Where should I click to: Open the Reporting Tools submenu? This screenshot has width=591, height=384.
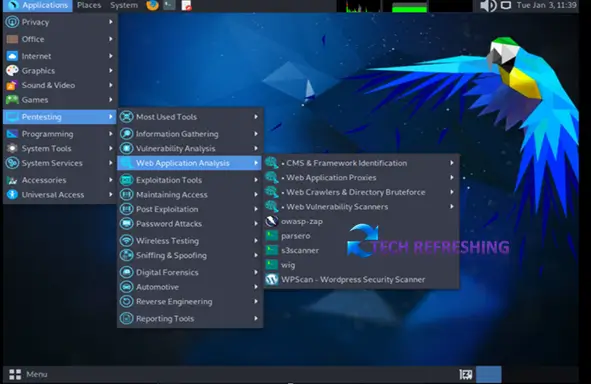(x=189, y=318)
